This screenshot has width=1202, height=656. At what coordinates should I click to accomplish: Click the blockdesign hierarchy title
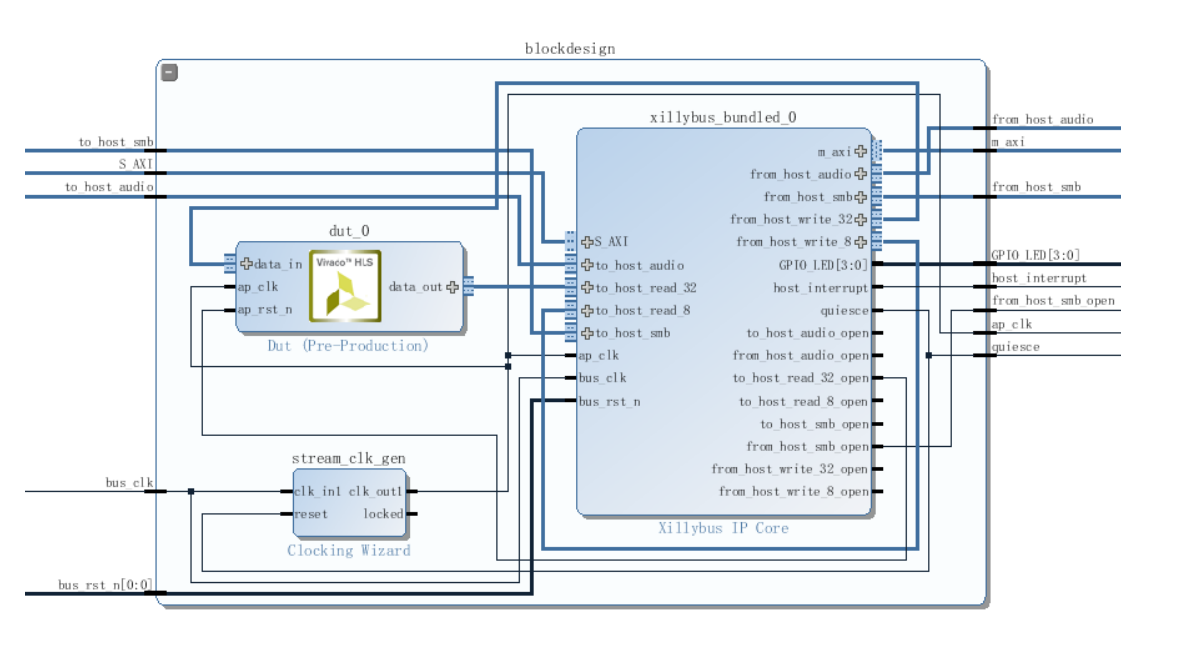tap(570, 48)
